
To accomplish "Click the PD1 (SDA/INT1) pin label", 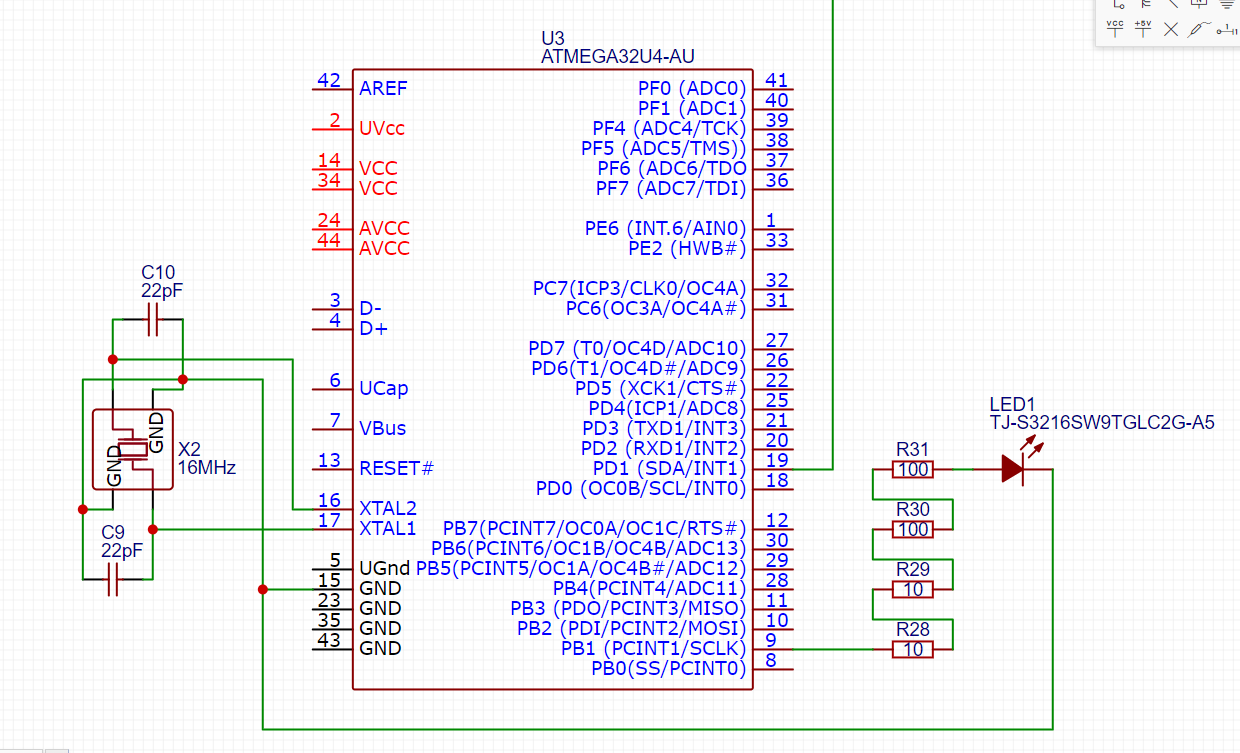I will [x=670, y=468].
